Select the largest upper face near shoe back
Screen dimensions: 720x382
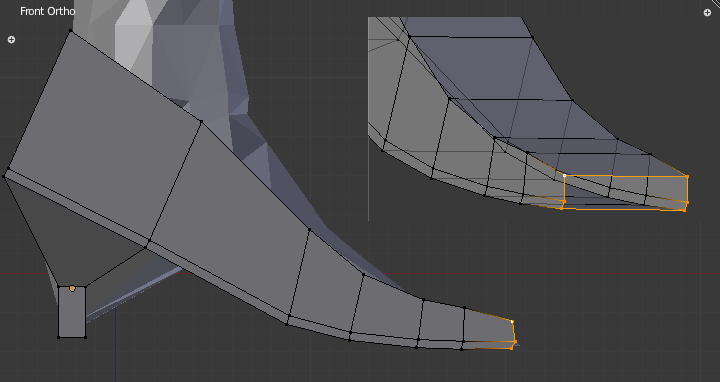(x=106, y=138)
